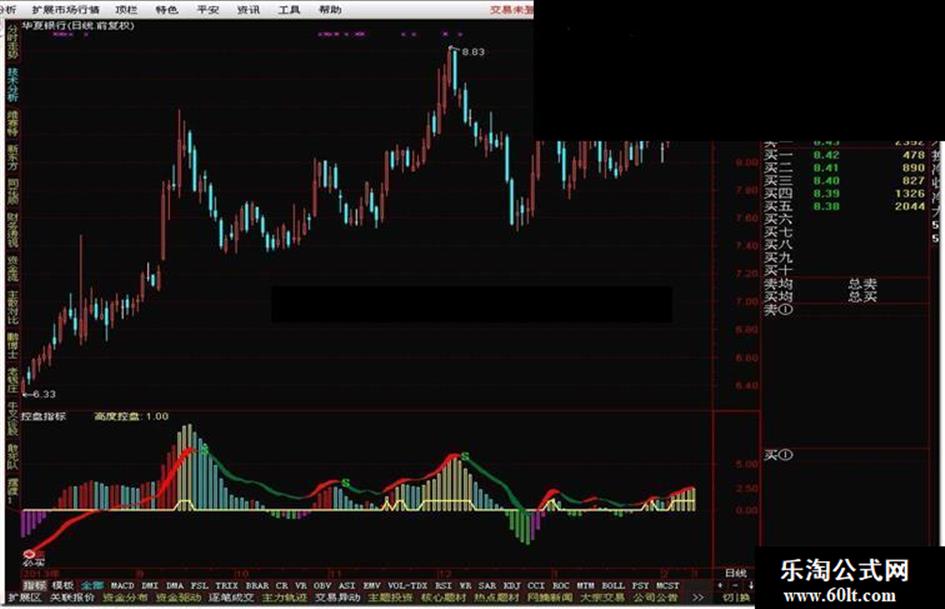Open the 资讯 menu
This screenshot has height=609, width=945.
pos(248,10)
